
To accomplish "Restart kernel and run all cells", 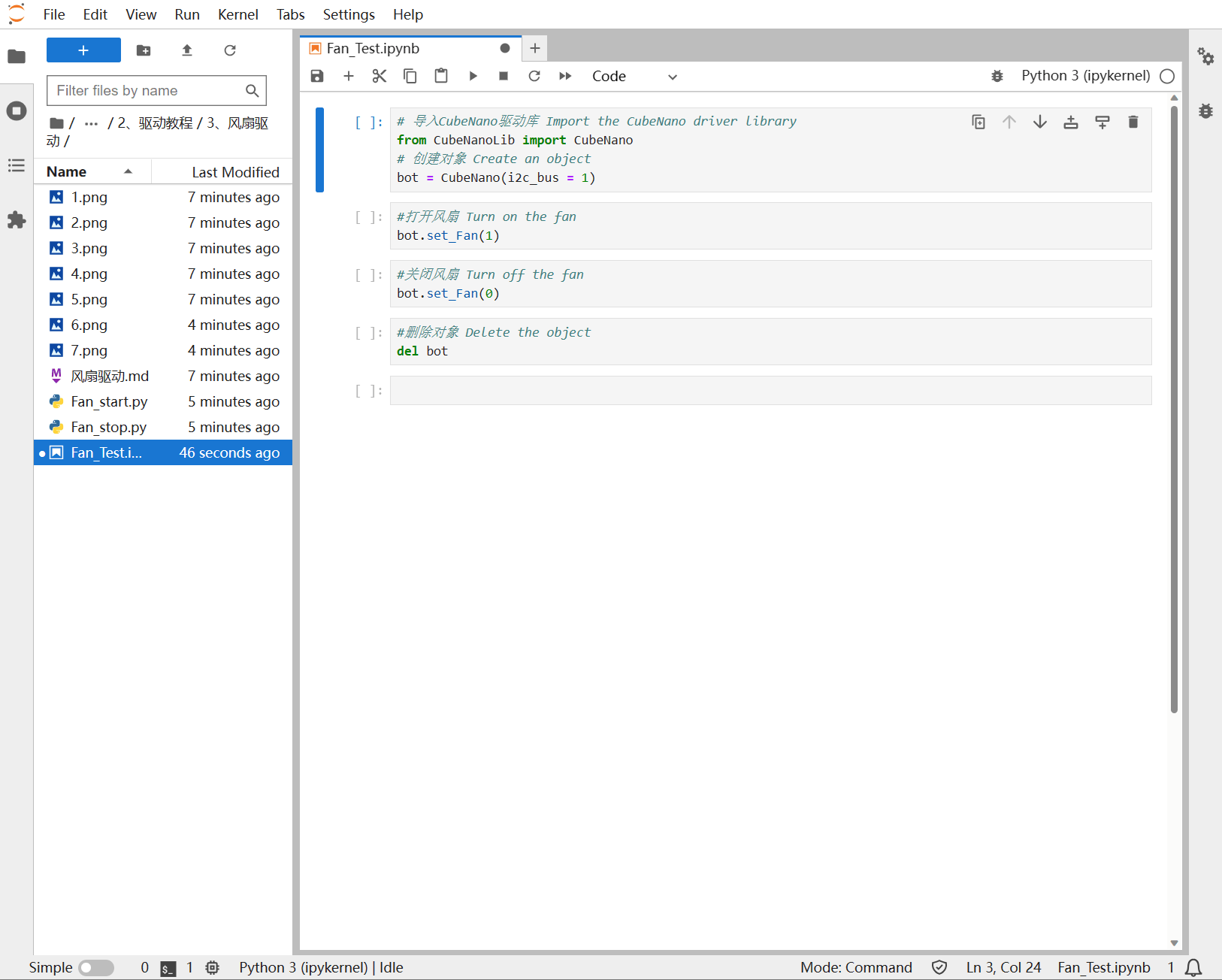I will tap(565, 76).
